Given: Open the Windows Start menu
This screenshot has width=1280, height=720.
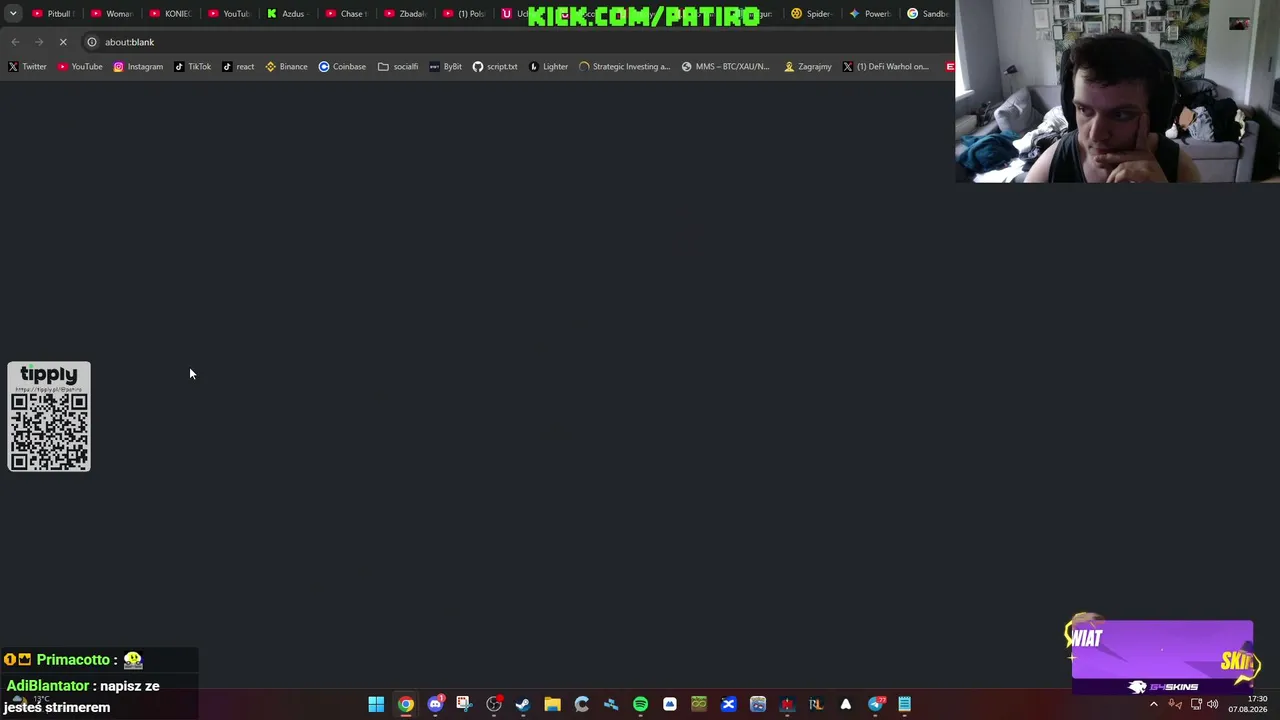Looking at the screenshot, I should pos(376,704).
